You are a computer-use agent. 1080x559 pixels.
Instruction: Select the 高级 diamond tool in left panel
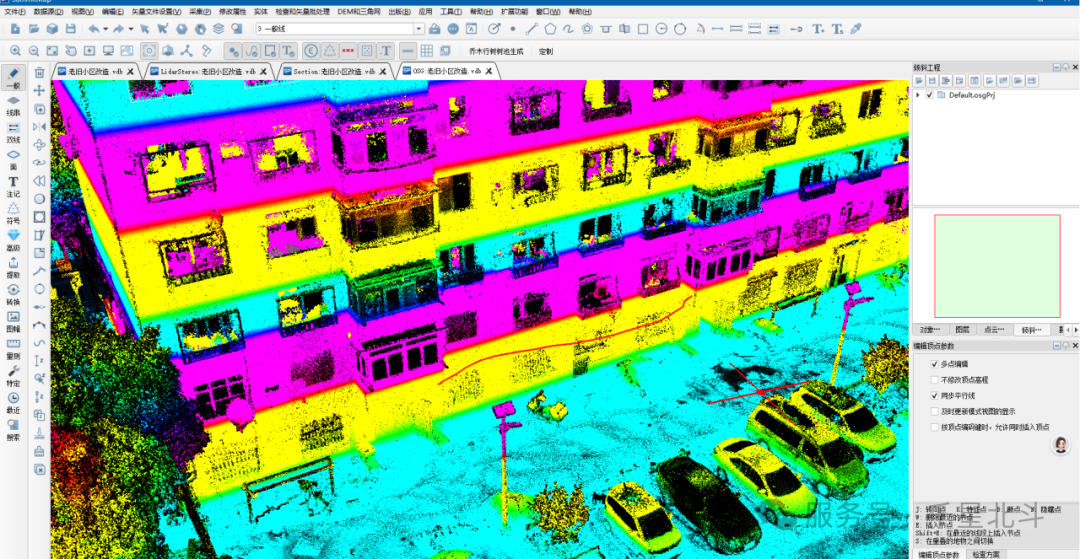(x=13, y=240)
